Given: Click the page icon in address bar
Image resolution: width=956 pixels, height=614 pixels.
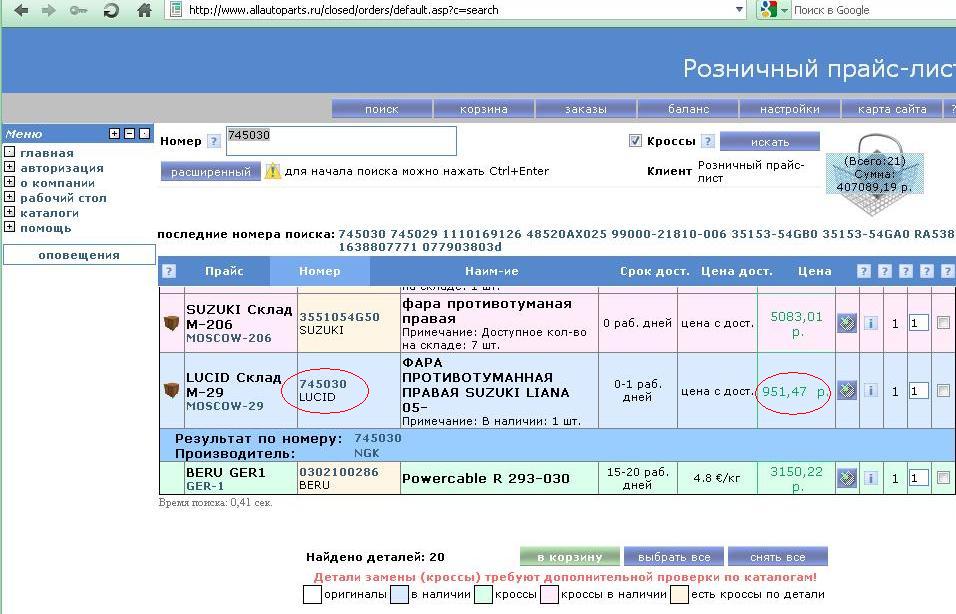Looking at the screenshot, I should (x=176, y=9).
